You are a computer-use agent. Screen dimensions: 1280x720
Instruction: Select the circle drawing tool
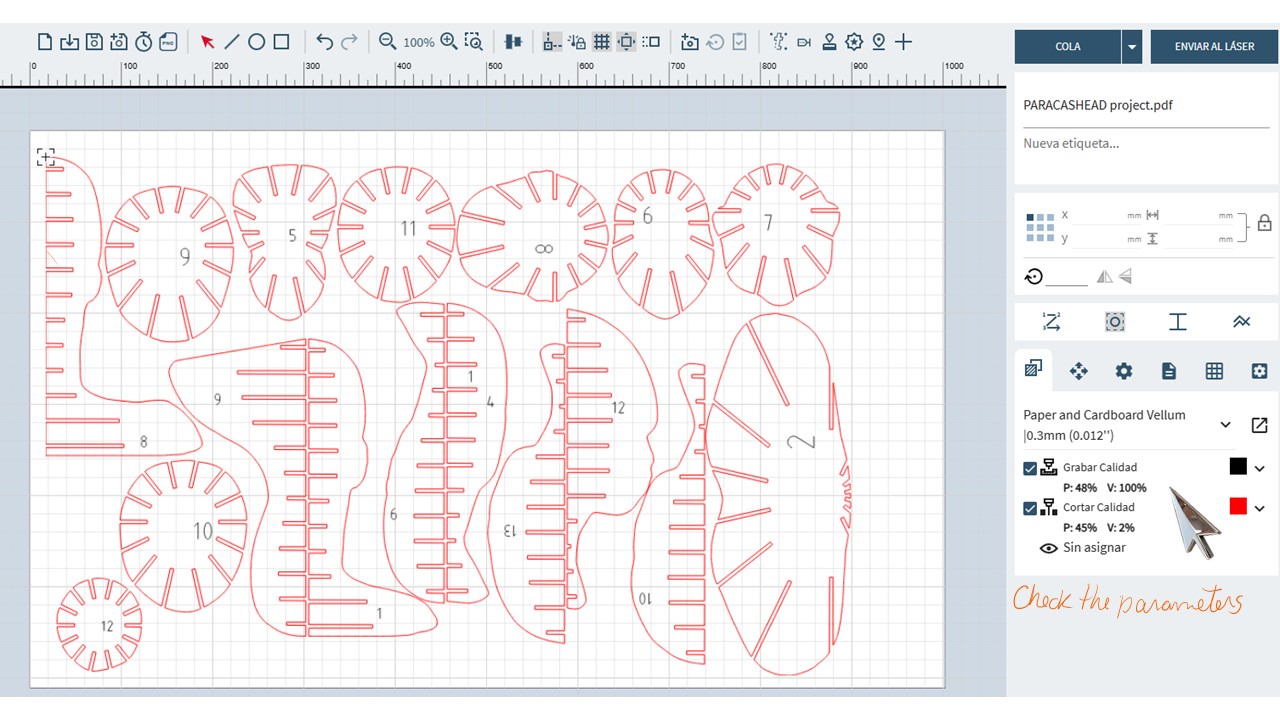tap(256, 42)
